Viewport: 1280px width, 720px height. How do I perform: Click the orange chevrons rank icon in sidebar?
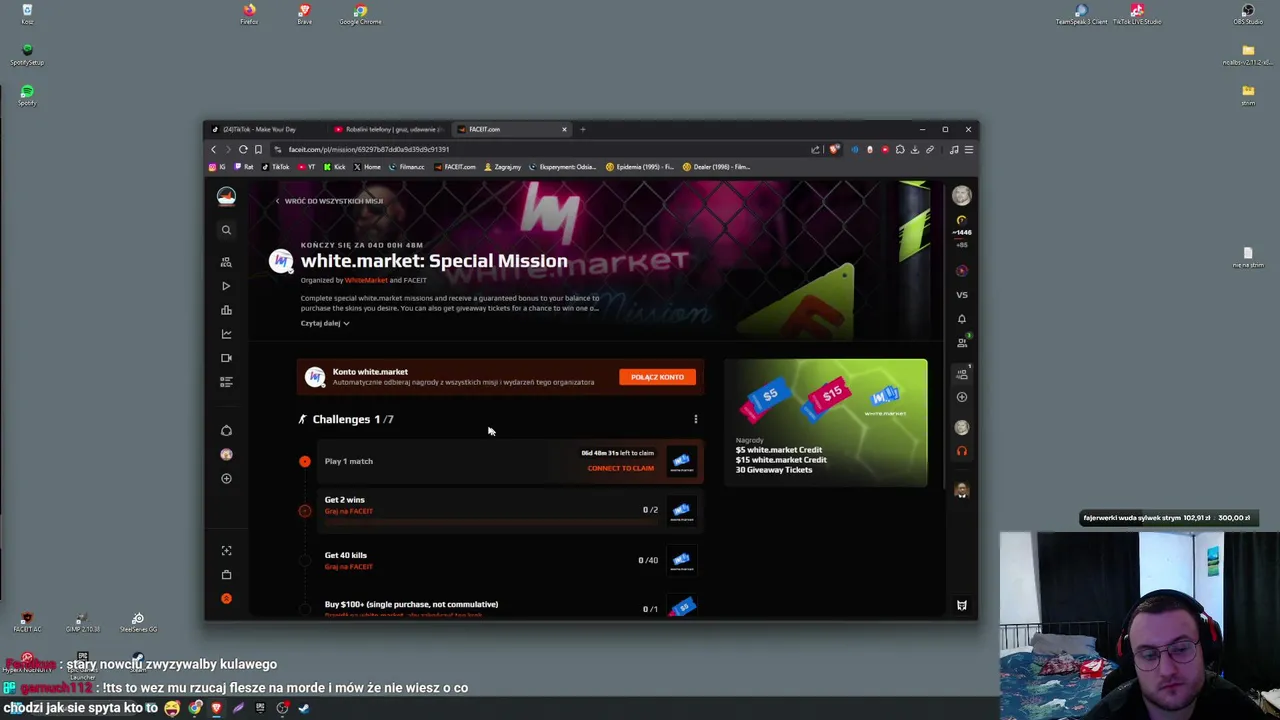click(226, 599)
